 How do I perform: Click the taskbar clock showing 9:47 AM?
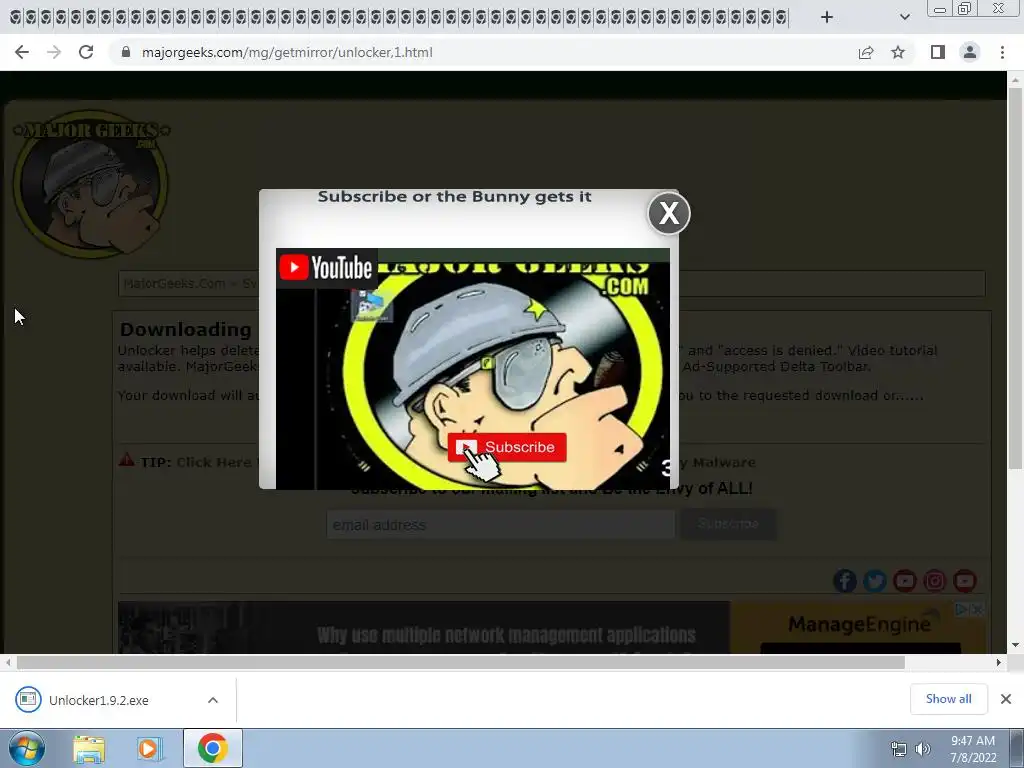pos(972,749)
